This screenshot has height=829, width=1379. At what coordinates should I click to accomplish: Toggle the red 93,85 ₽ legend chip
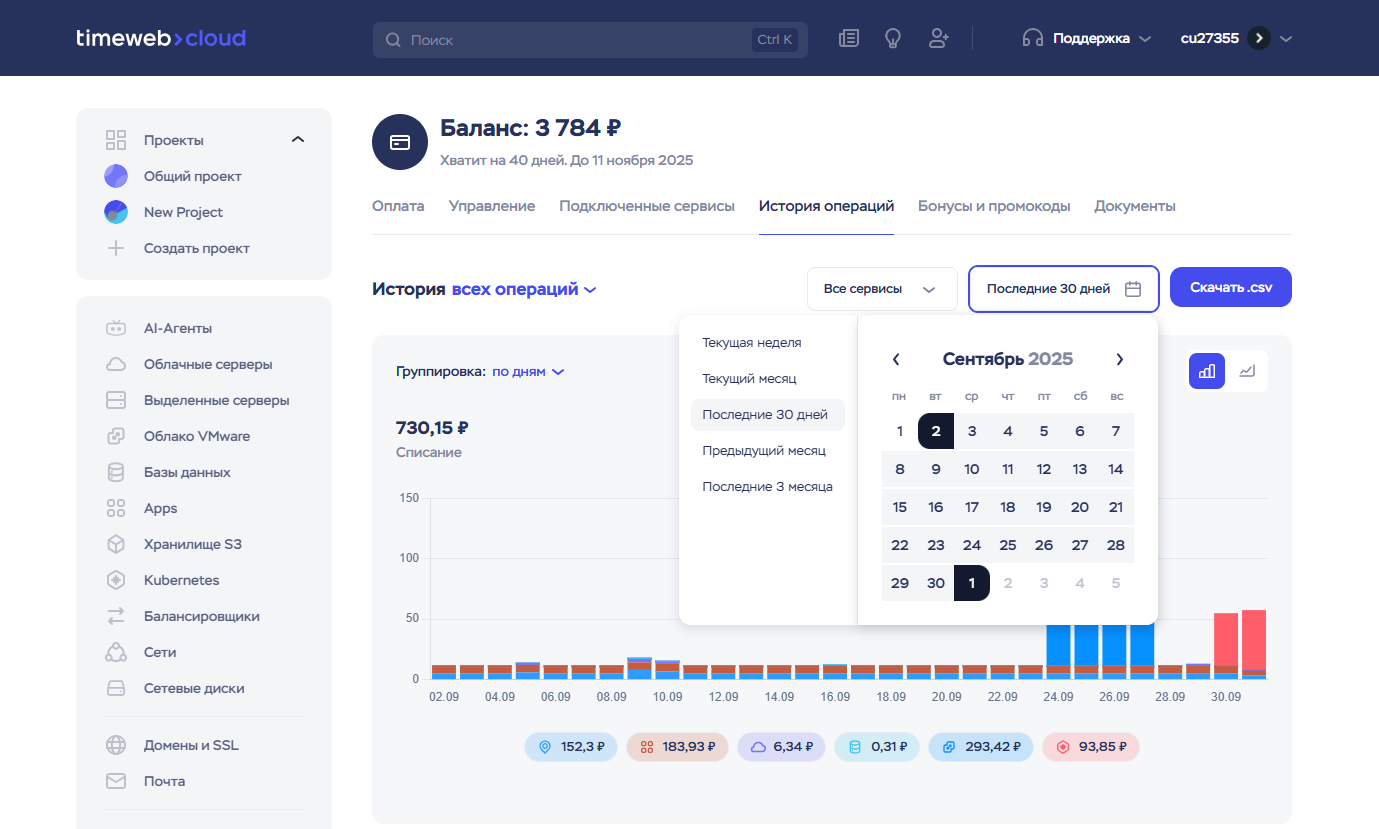[1091, 746]
